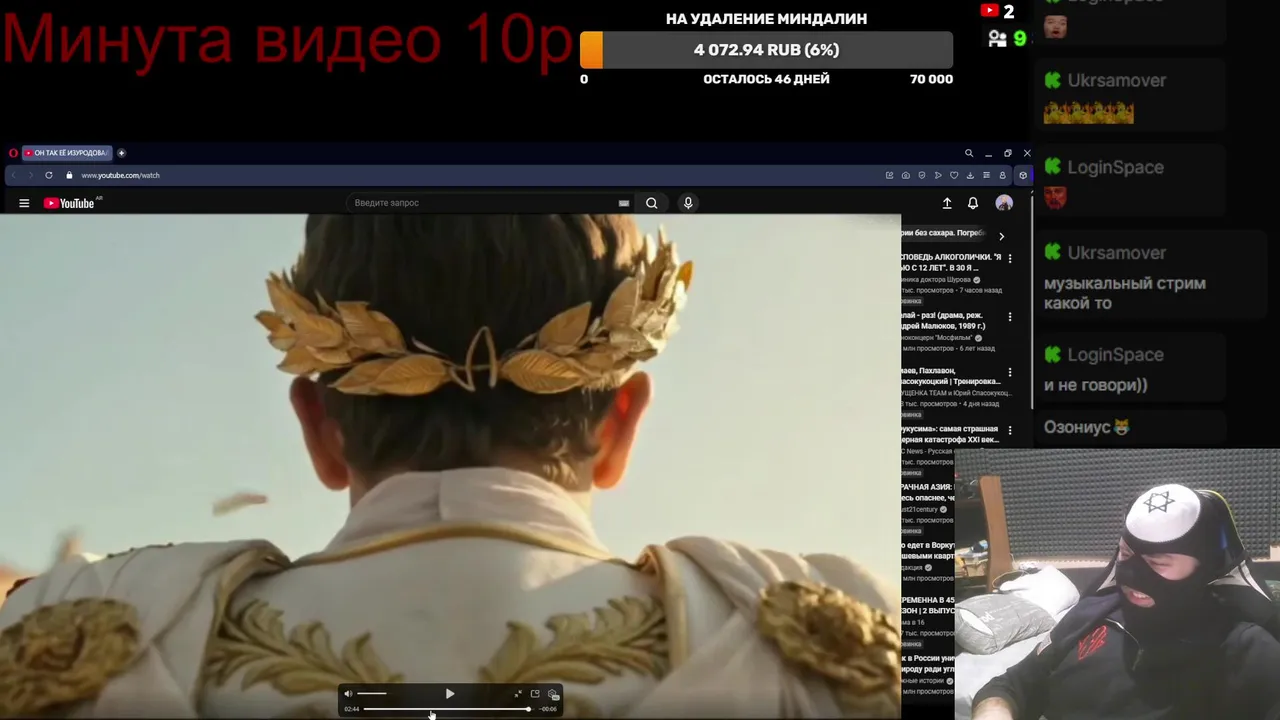This screenshot has height=720, width=1280.
Task: Click chat message 'Озониус'
Action: point(1087,427)
